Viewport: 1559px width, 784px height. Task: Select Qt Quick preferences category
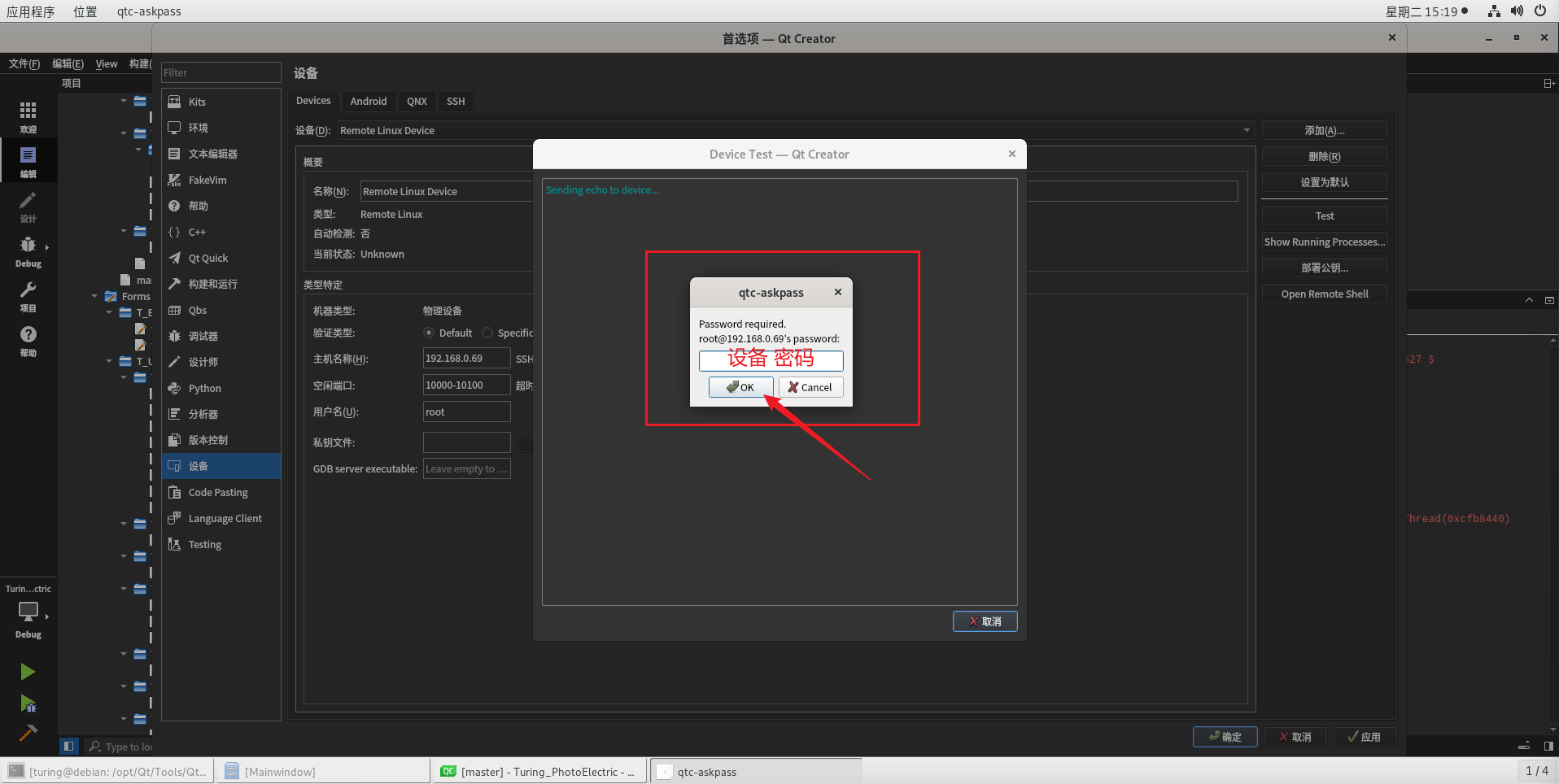click(221, 258)
